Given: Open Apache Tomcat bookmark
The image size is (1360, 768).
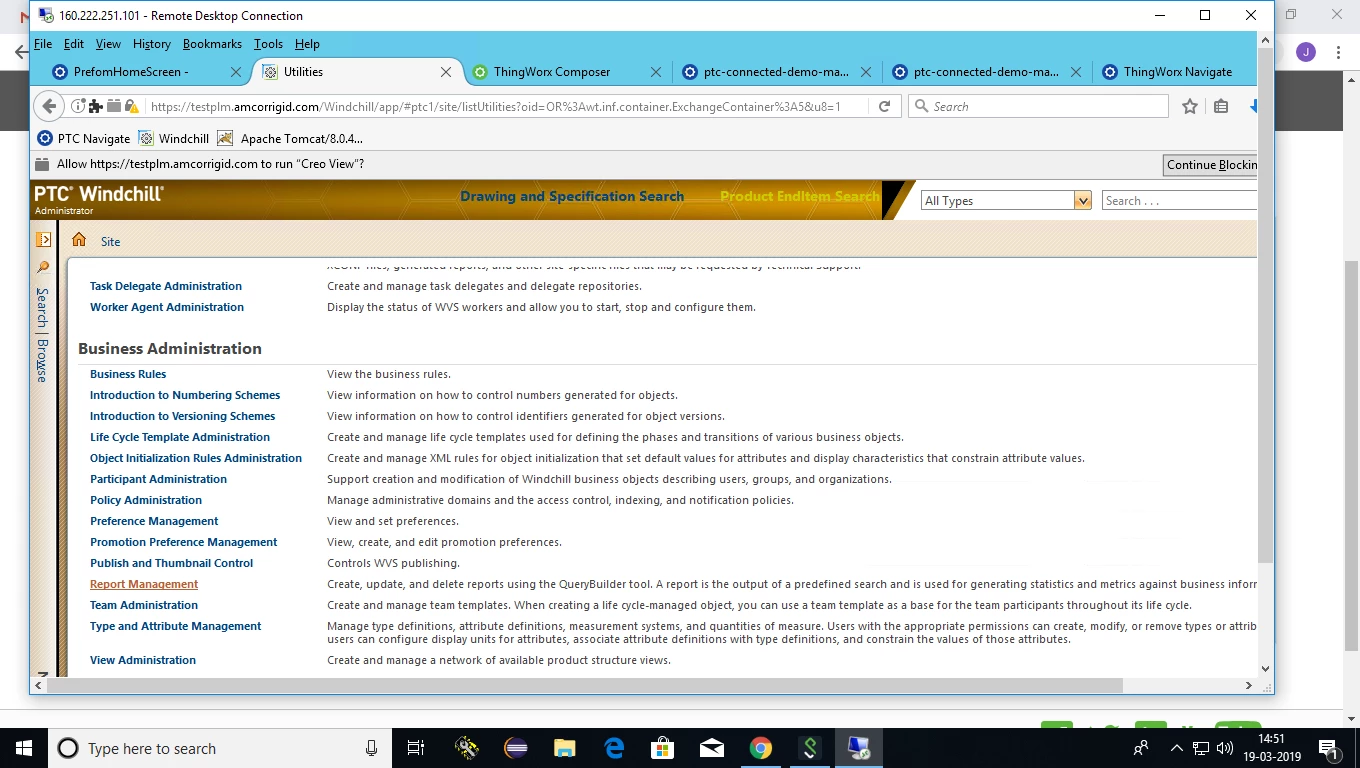Looking at the screenshot, I should tap(290, 138).
